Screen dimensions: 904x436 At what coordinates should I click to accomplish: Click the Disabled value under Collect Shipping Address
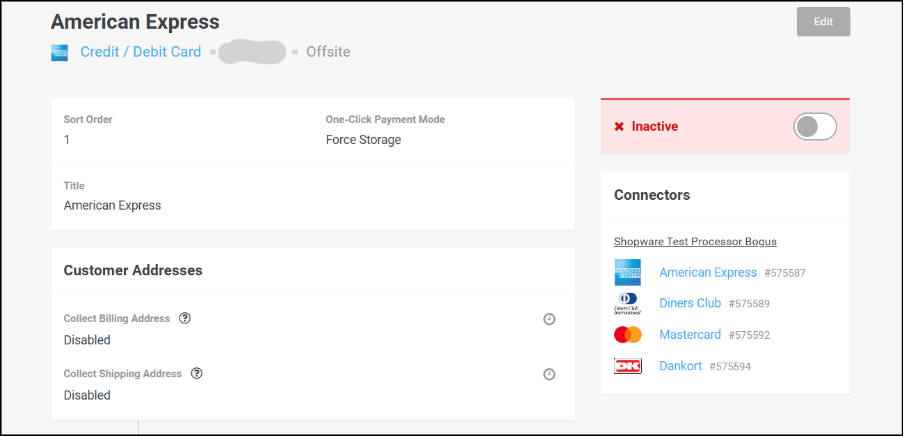click(x=87, y=396)
